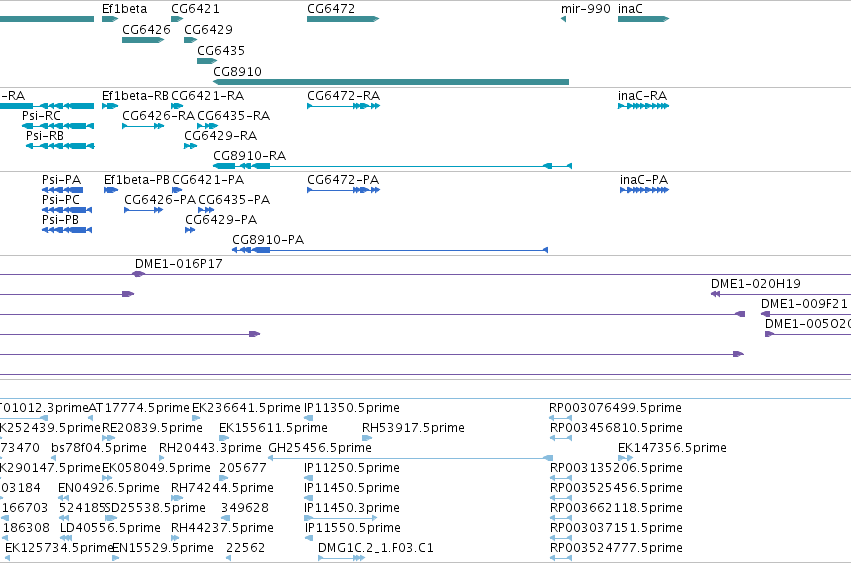Click the inaC-PA protein glyph
Viewport: 851px width, 563px height.
[644, 190]
